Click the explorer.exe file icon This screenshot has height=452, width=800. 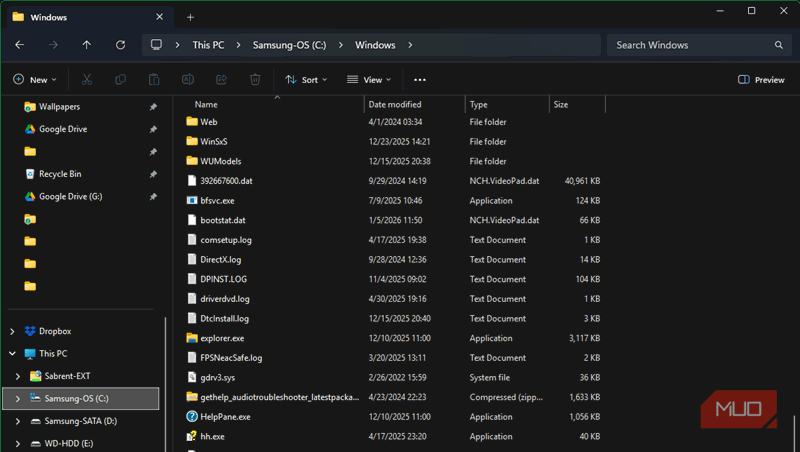[x=192, y=338]
